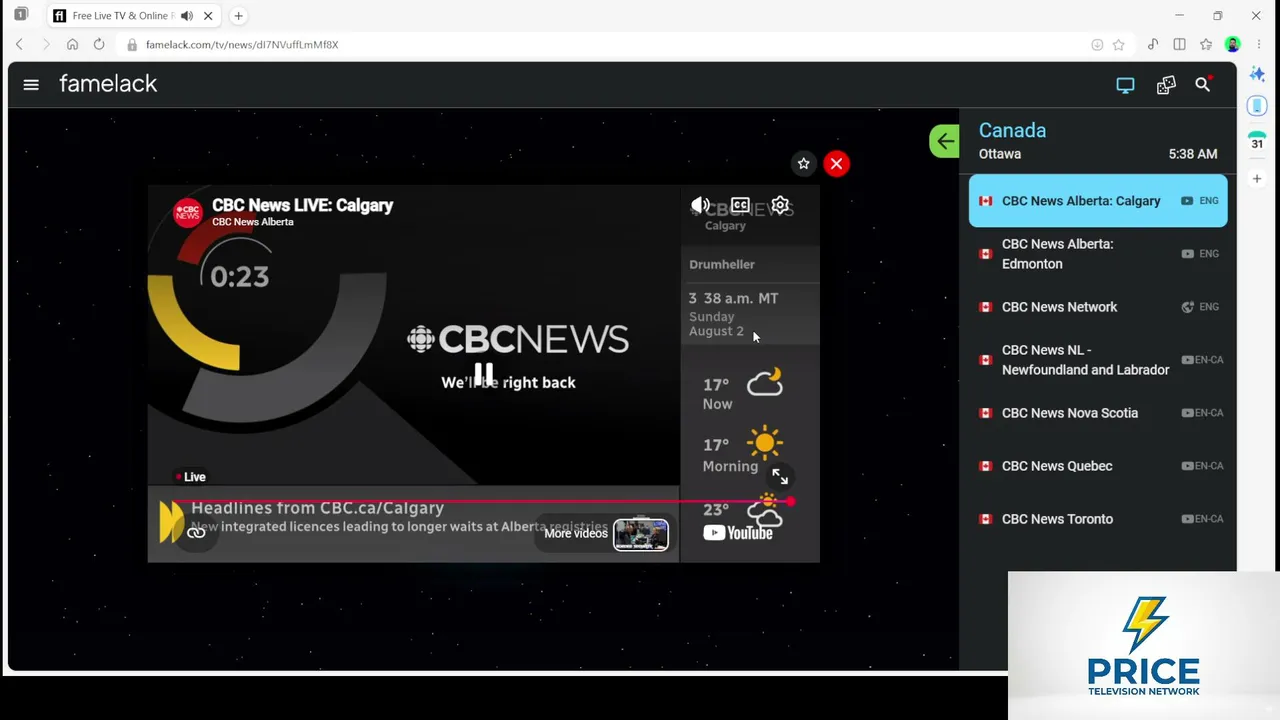The width and height of the screenshot is (1280, 720).
Task: Open a new browser tab
Action: [x=238, y=16]
